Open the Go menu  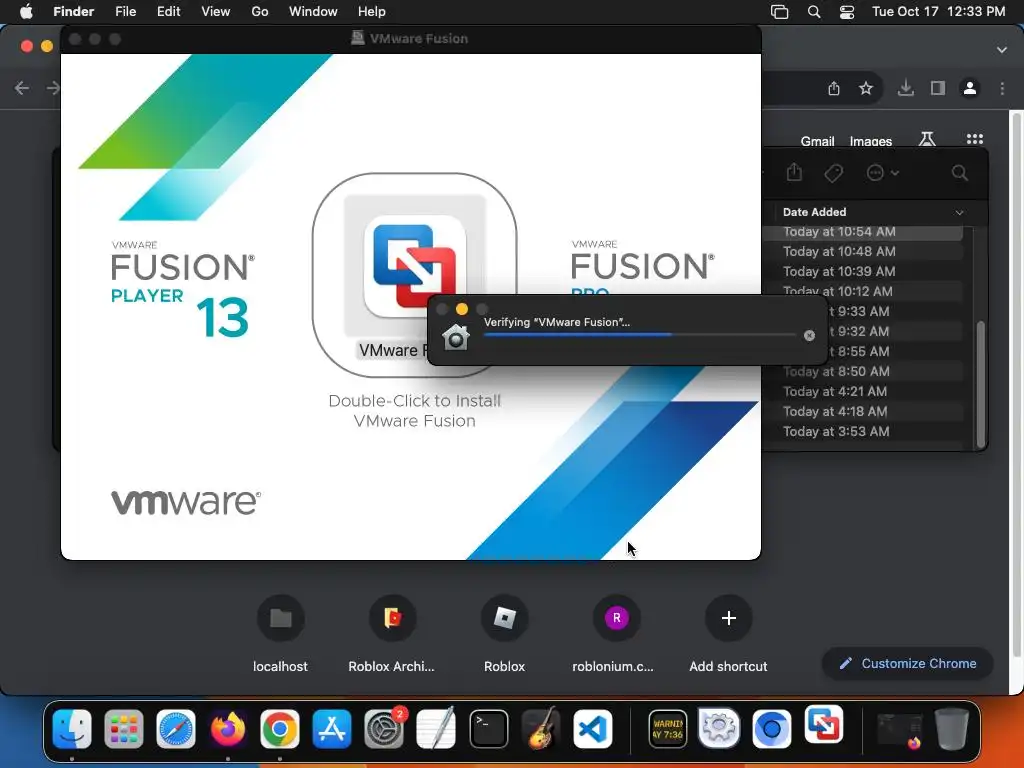[x=260, y=11]
